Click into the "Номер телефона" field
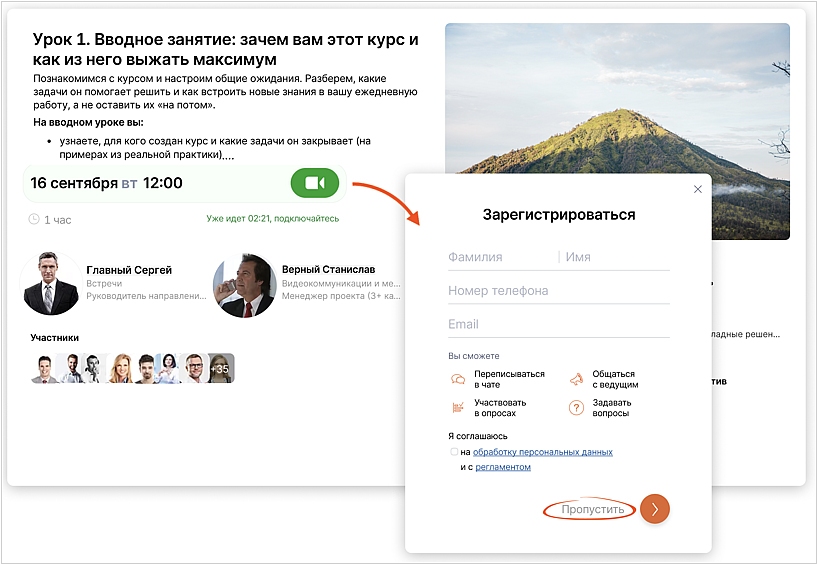817x564 pixels. tap(558, 291)
